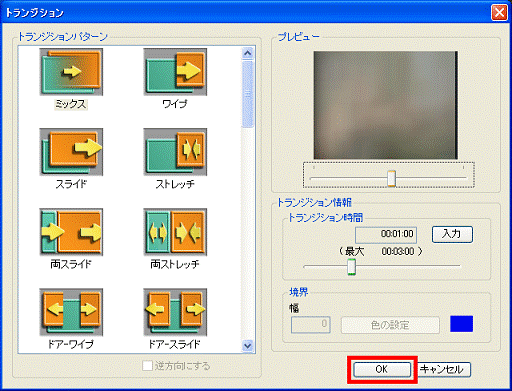The height and width of the screenshot is (391, 512).
Task: Click the transition time slider thumb
Action: tap(351, 267)
